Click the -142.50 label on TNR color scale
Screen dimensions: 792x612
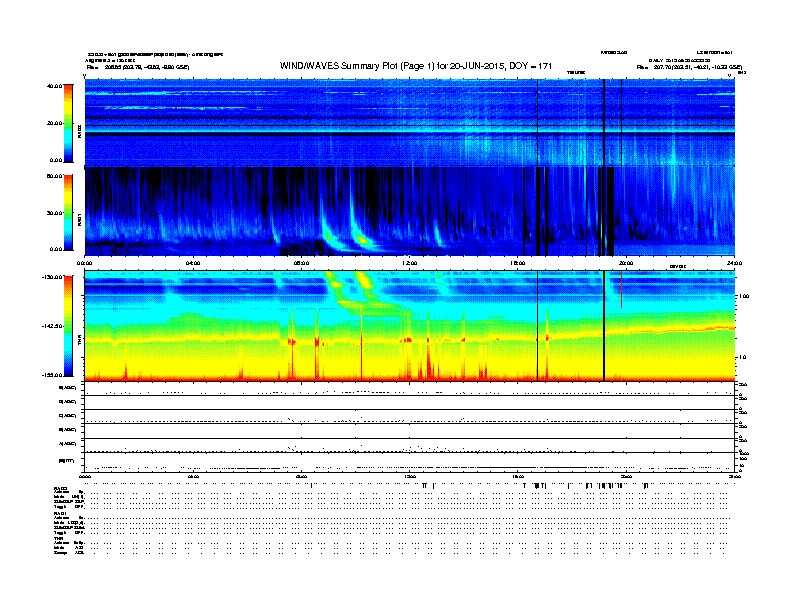[53, 326]
